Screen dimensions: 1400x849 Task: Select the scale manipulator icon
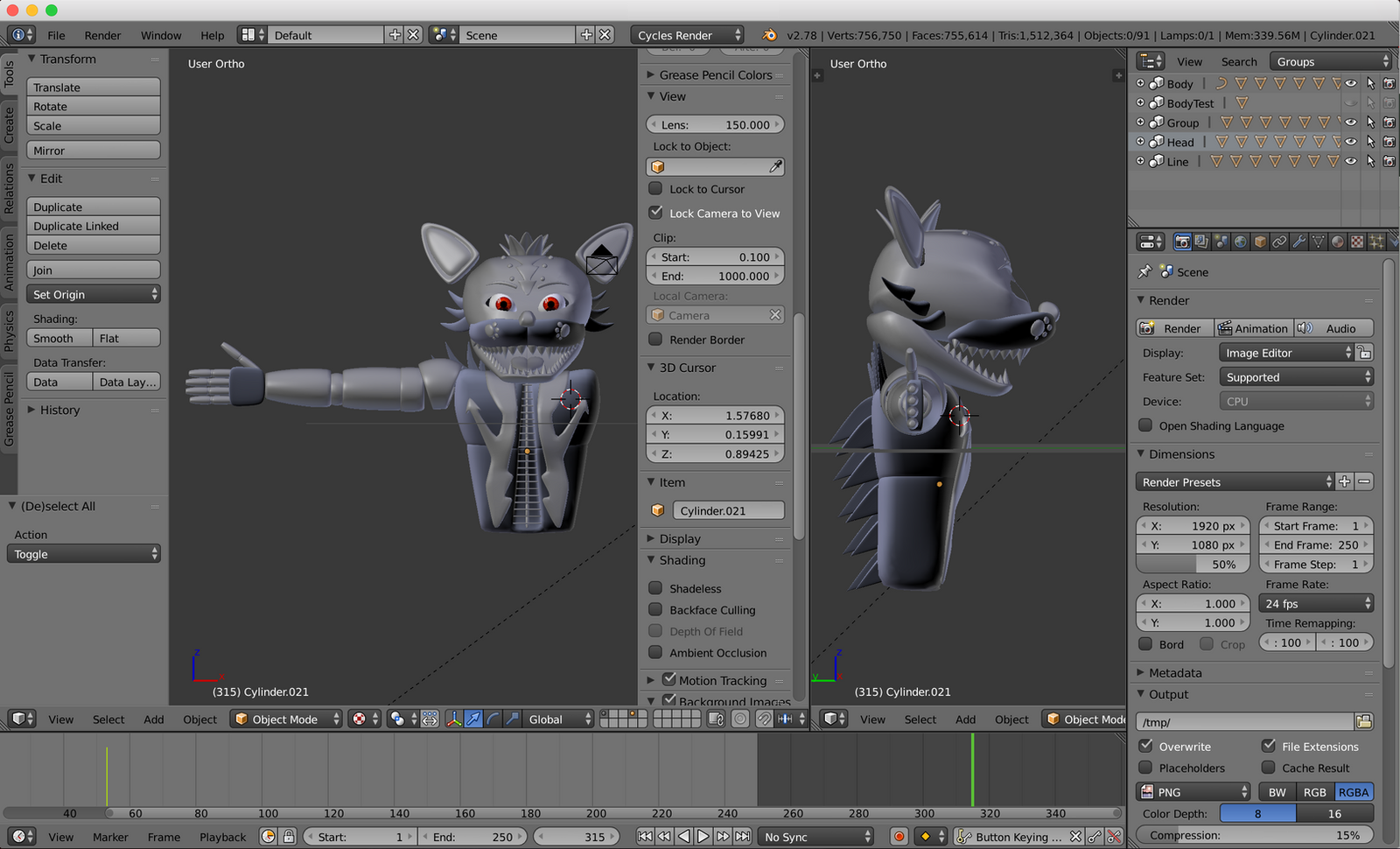tap(512, 719)
